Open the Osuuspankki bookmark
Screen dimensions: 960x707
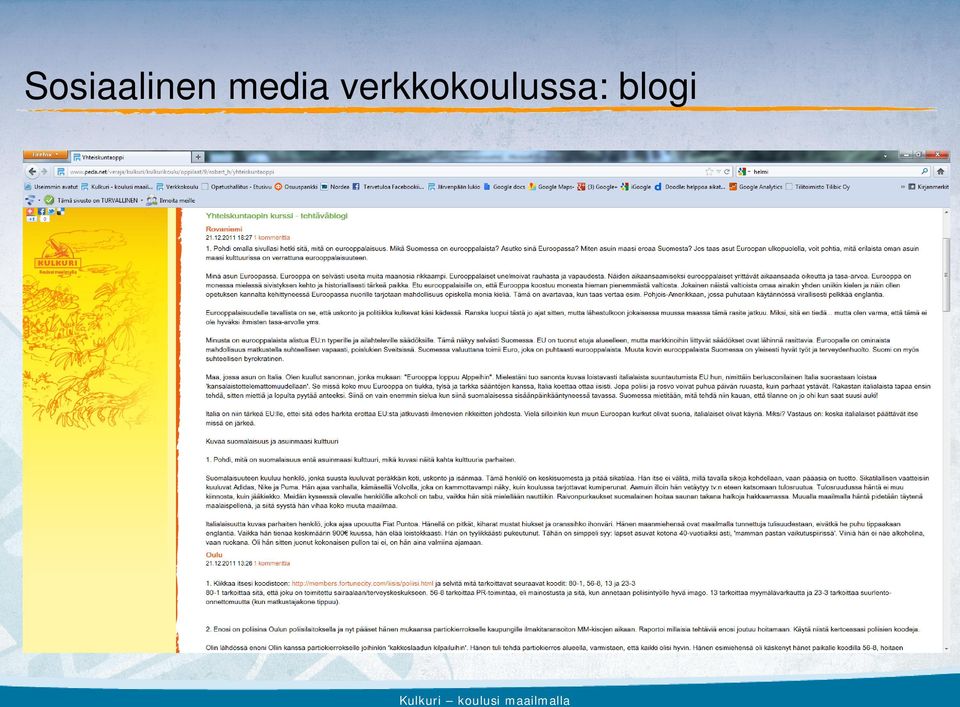[x=296, y=187]
